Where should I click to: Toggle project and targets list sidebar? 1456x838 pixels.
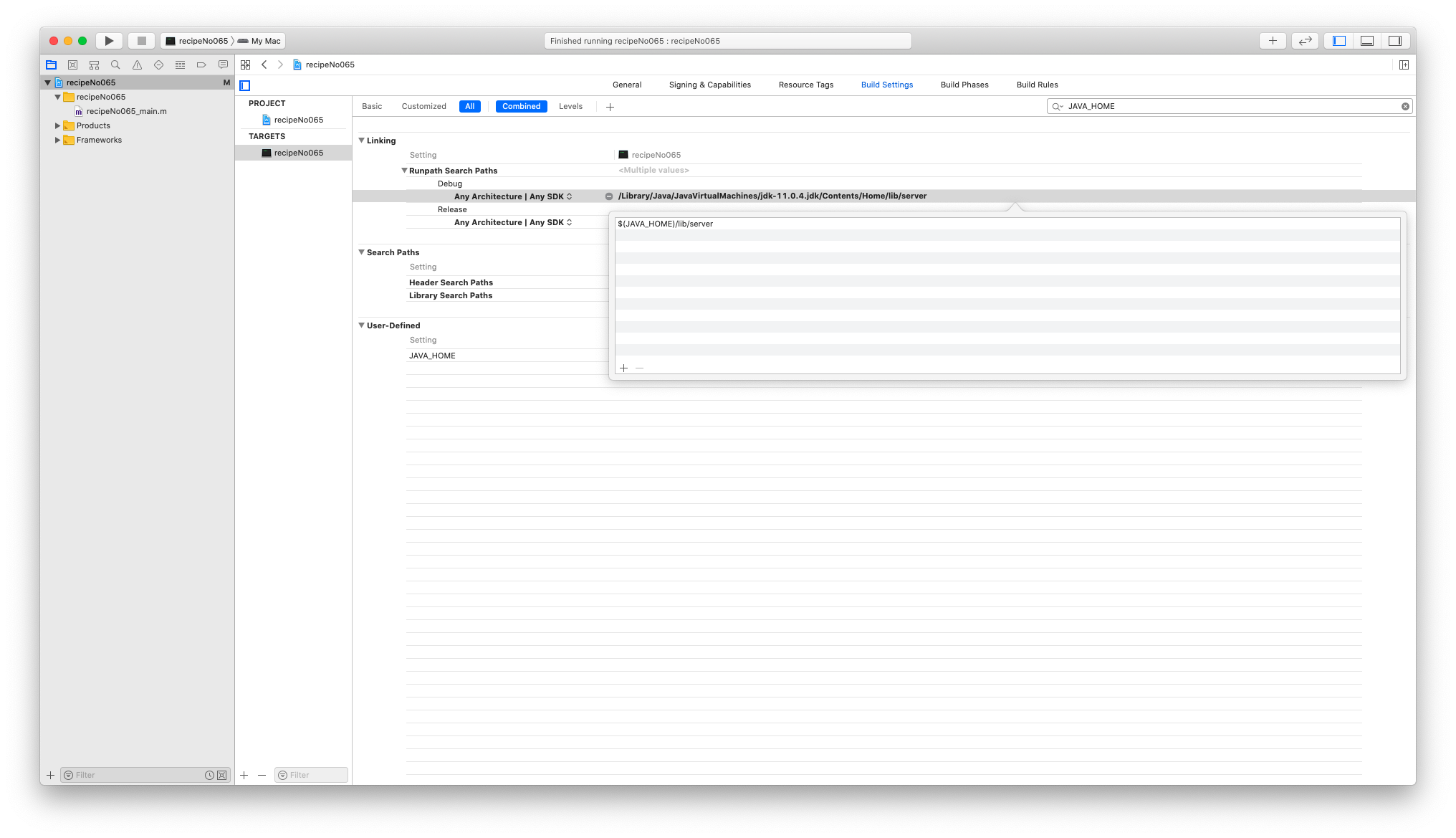pyautogui.click(x=245, y=85)
